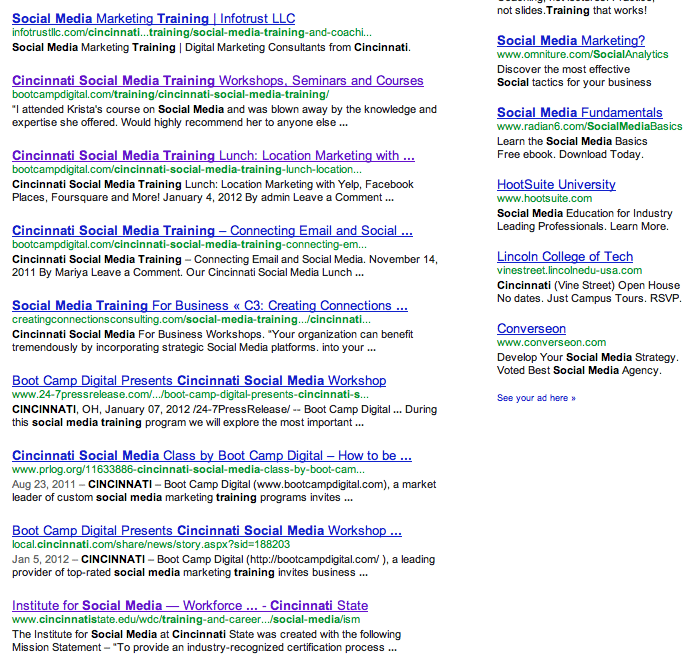This screenshot has width=691, height=670.
Task: Open the Connecting Email and Social result
Action: 212,230
